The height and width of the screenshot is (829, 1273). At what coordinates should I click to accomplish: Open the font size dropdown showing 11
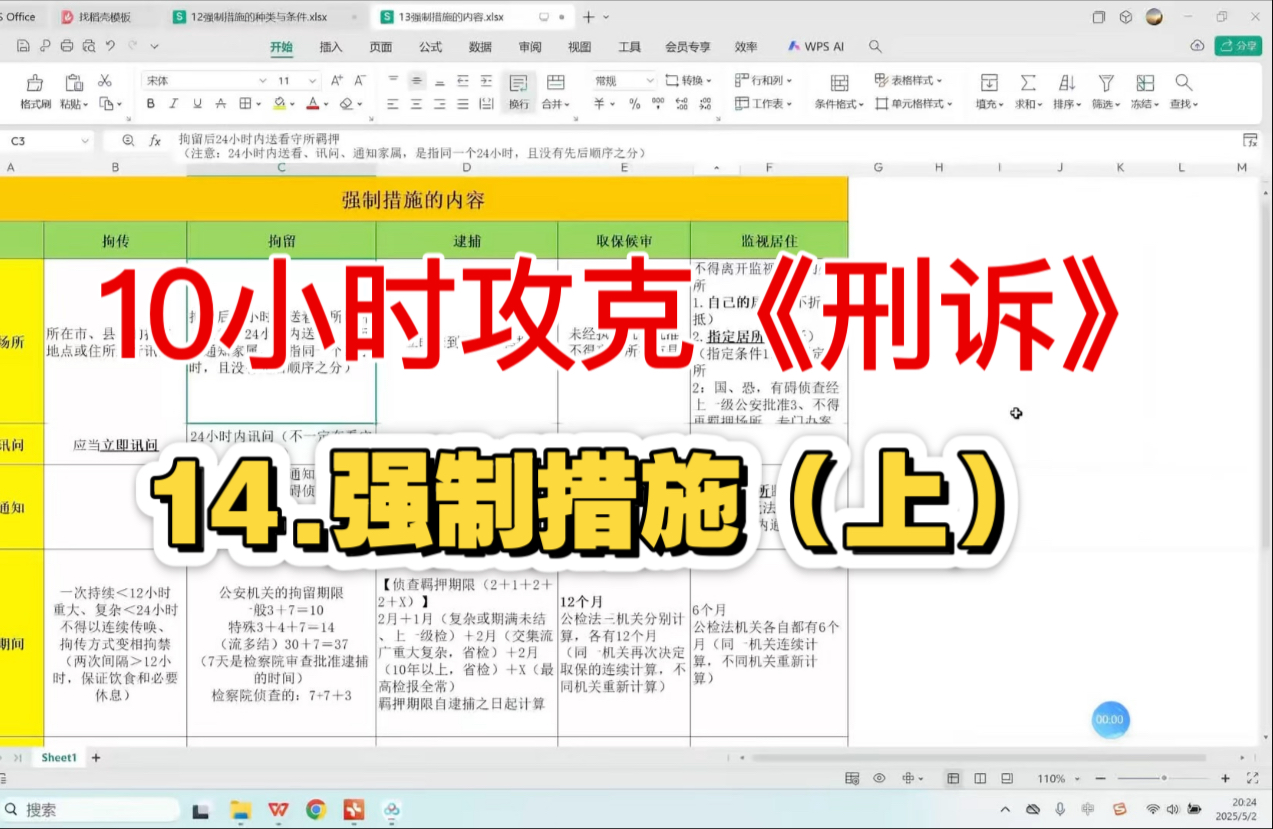pyautogui.click(x=312, y=81)
